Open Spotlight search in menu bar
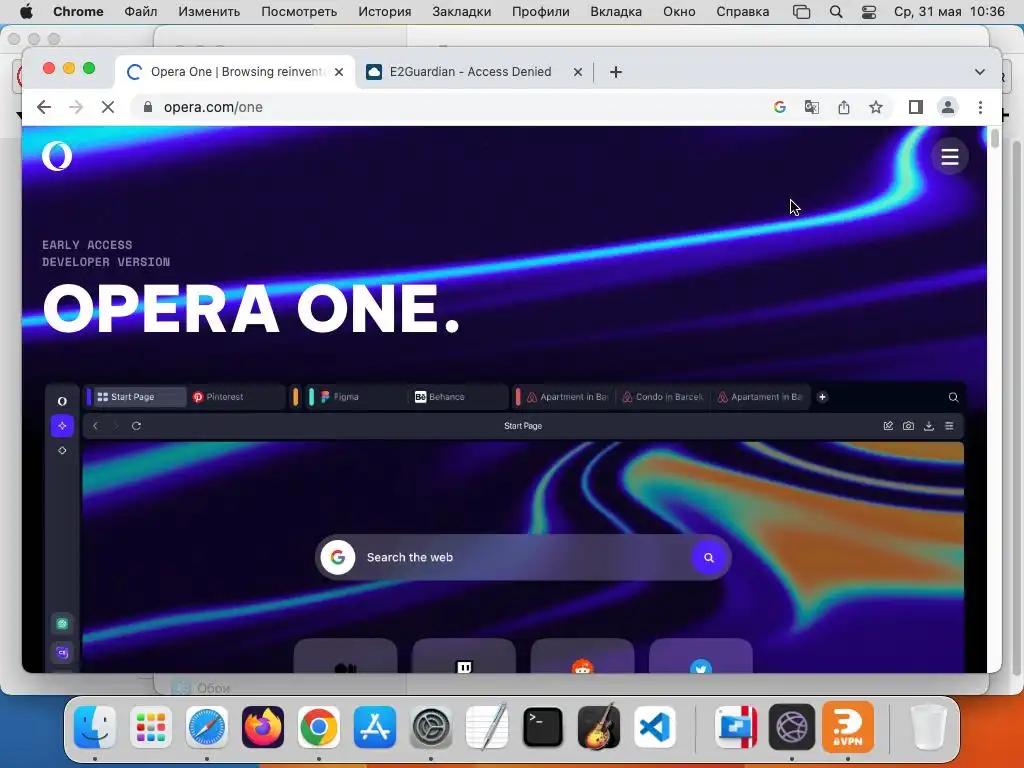Image resolution: width=1024 pixels, height=768 pixels. [x=836, y=12]
